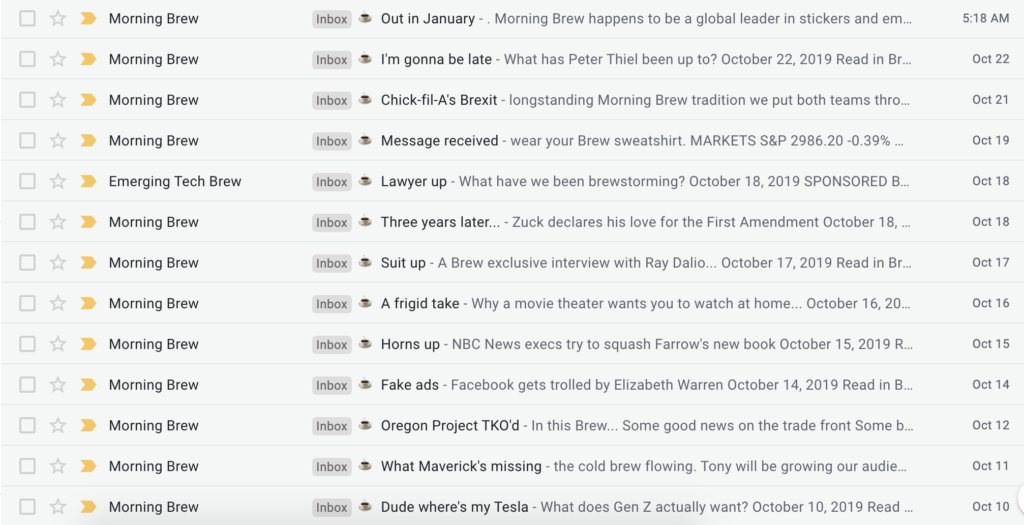The width and height of the screenshot is (1024, 525).
Task: Click importance marker on 'Three years later...' row
Action: point(88,222)
